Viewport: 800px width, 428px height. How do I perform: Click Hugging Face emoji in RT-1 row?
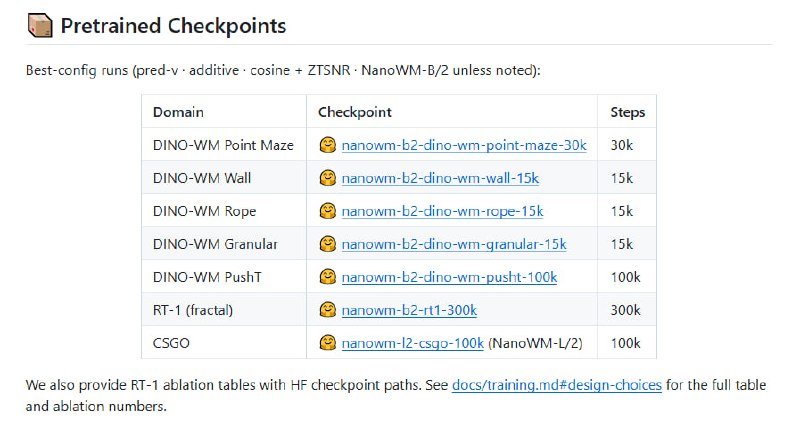pos(328,310)
